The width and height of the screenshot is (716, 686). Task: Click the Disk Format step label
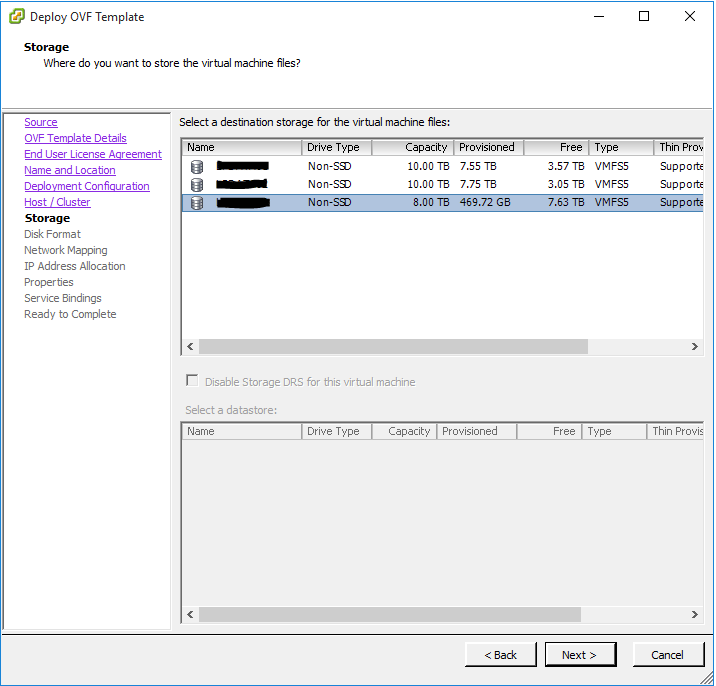point(52,234)
